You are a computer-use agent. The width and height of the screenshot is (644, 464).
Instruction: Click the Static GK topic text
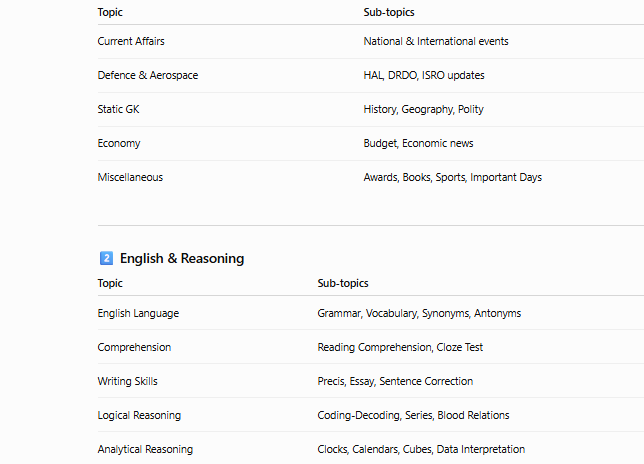(118, 109)
